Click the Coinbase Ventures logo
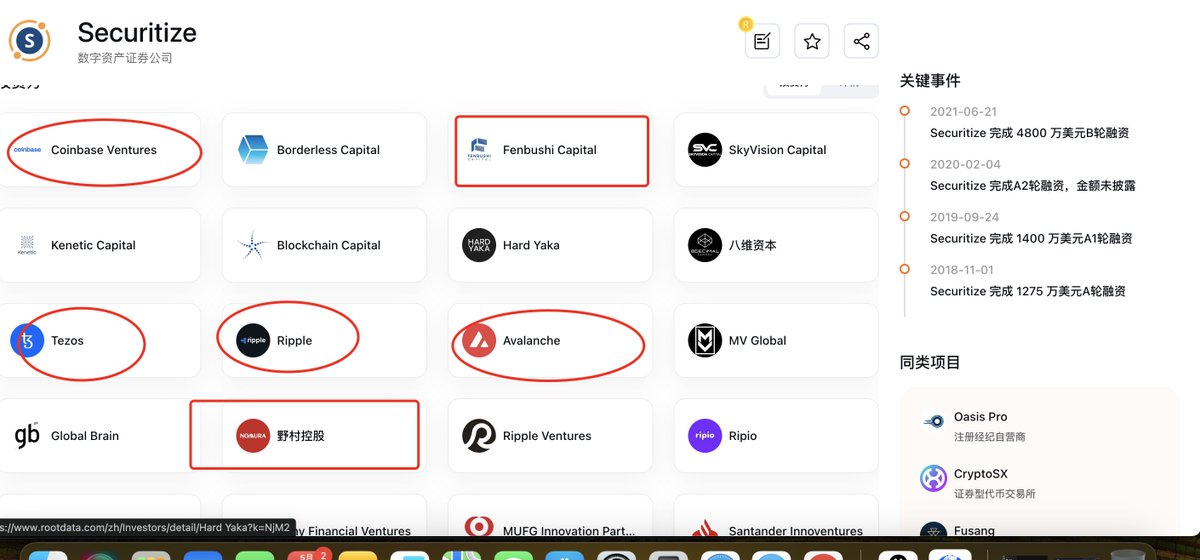The image size is (1200, 560). 26,150
